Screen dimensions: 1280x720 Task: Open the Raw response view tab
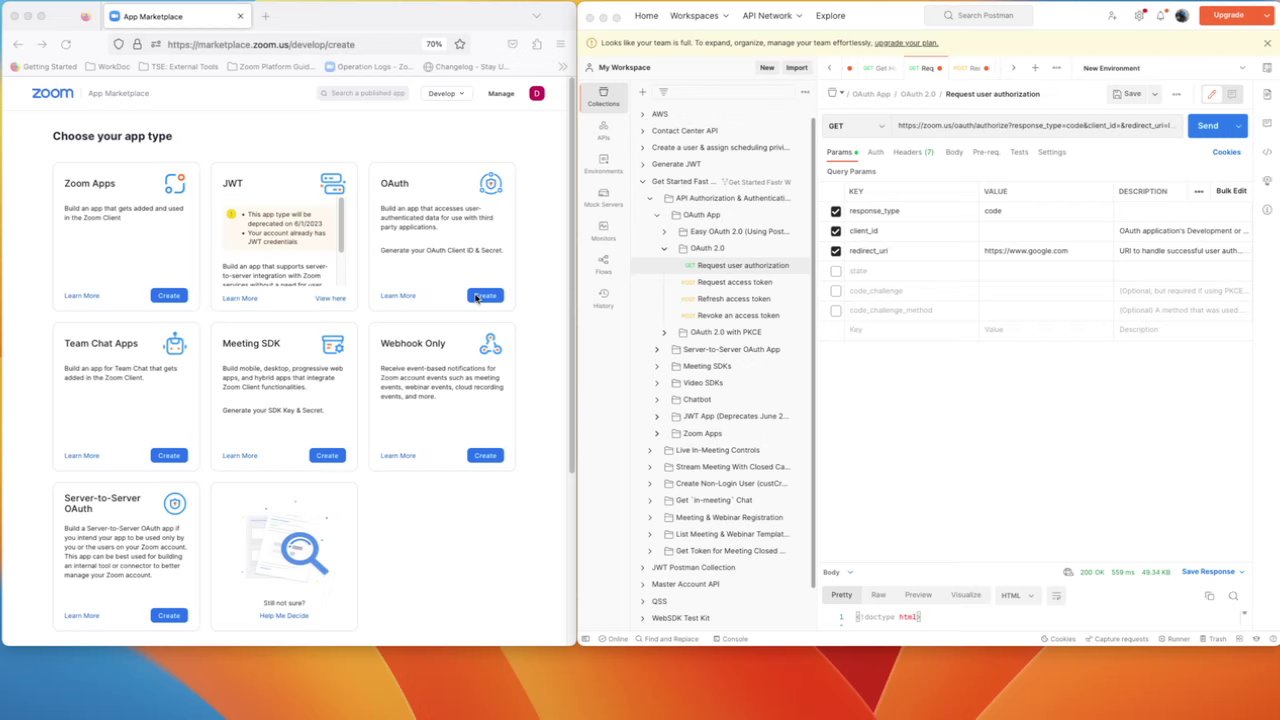click(878, 595)
